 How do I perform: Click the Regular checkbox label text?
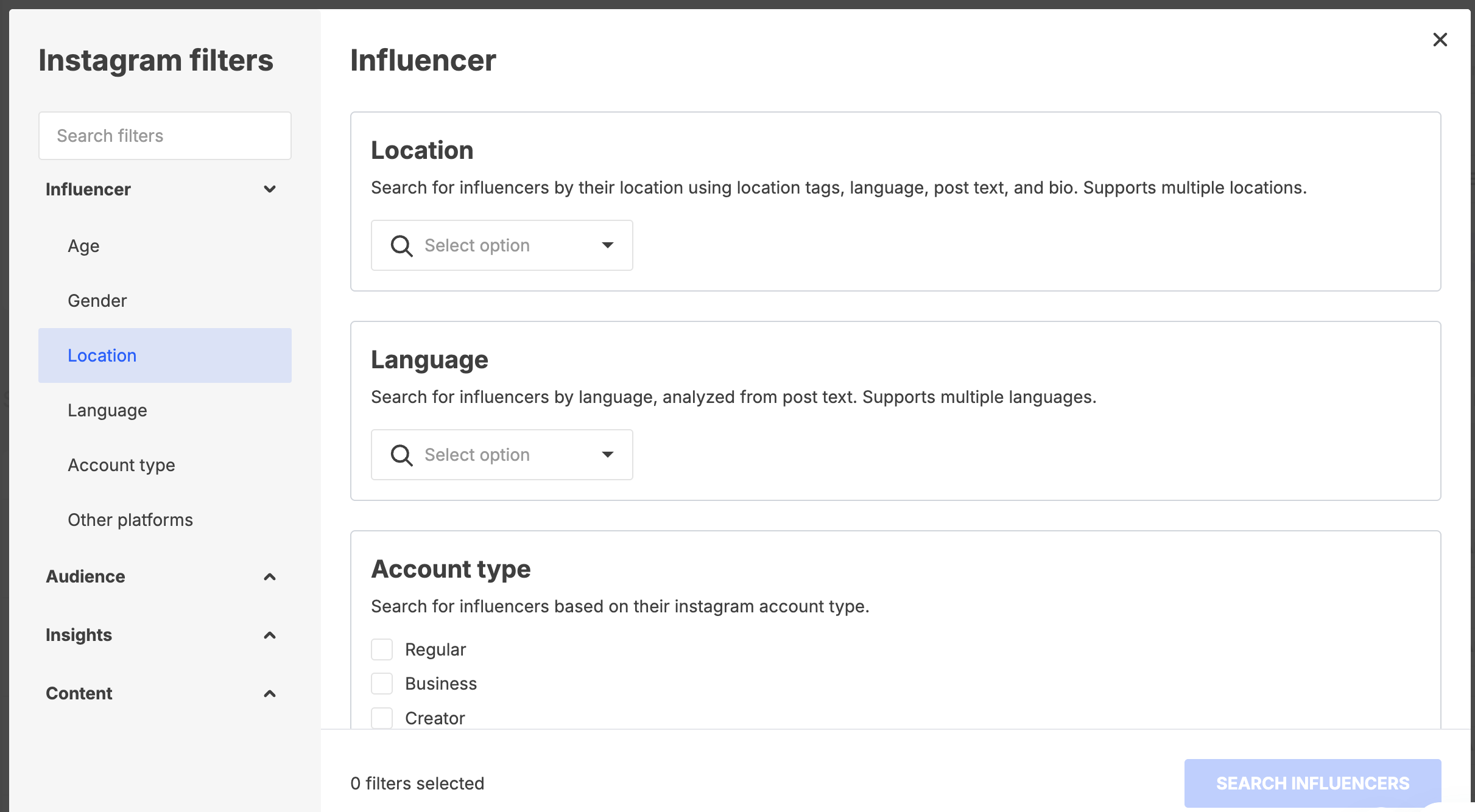click(435, 649)
